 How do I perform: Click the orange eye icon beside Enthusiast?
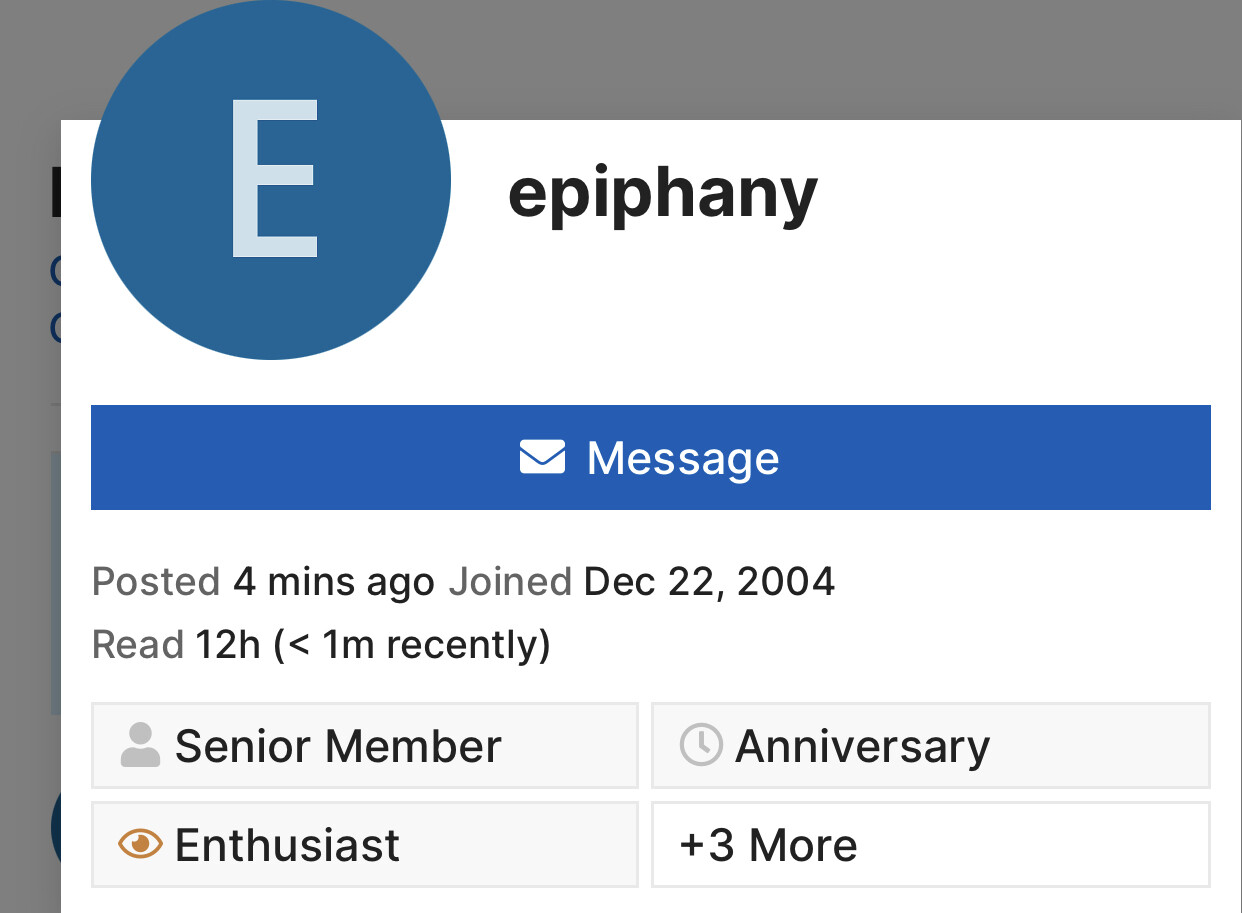pos(140,844)
